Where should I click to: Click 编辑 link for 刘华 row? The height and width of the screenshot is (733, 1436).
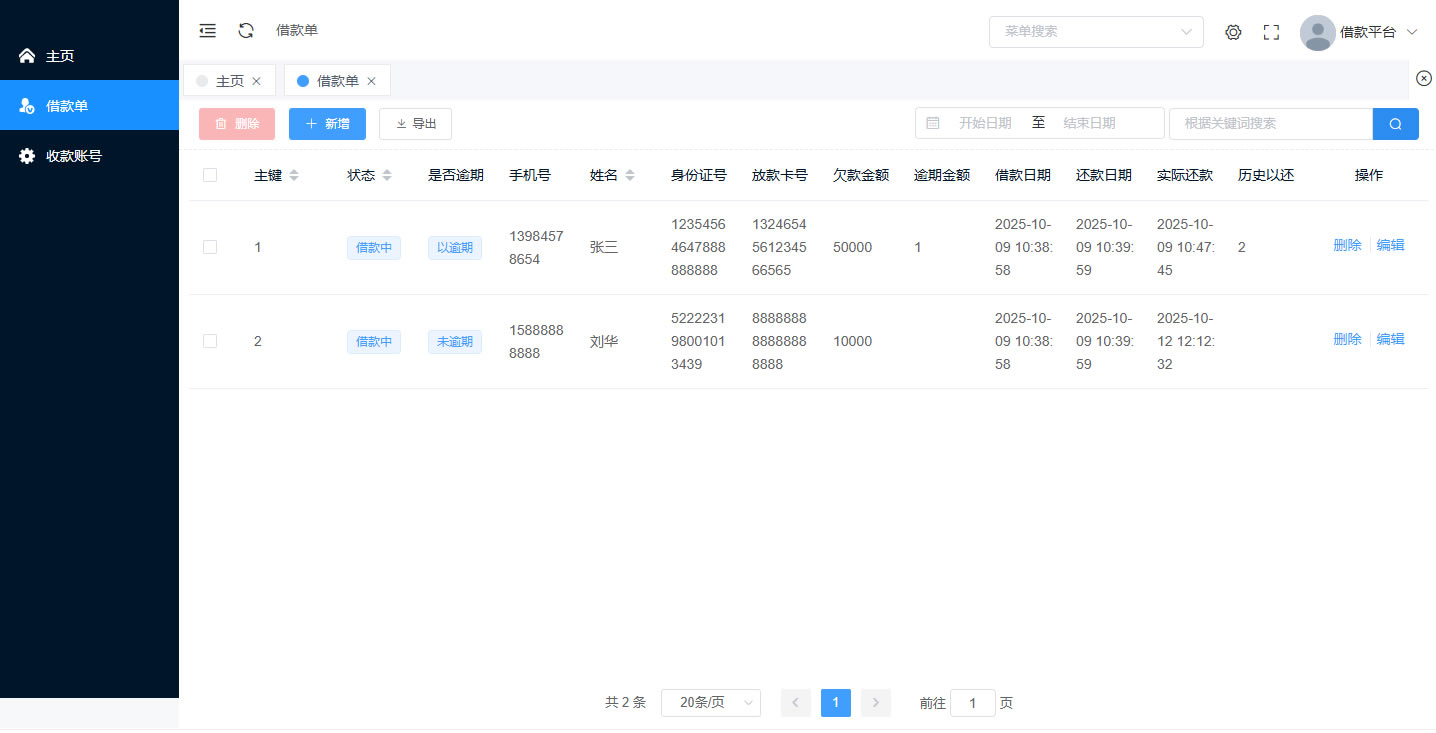pyautogui.click(x=1390, y=339)
